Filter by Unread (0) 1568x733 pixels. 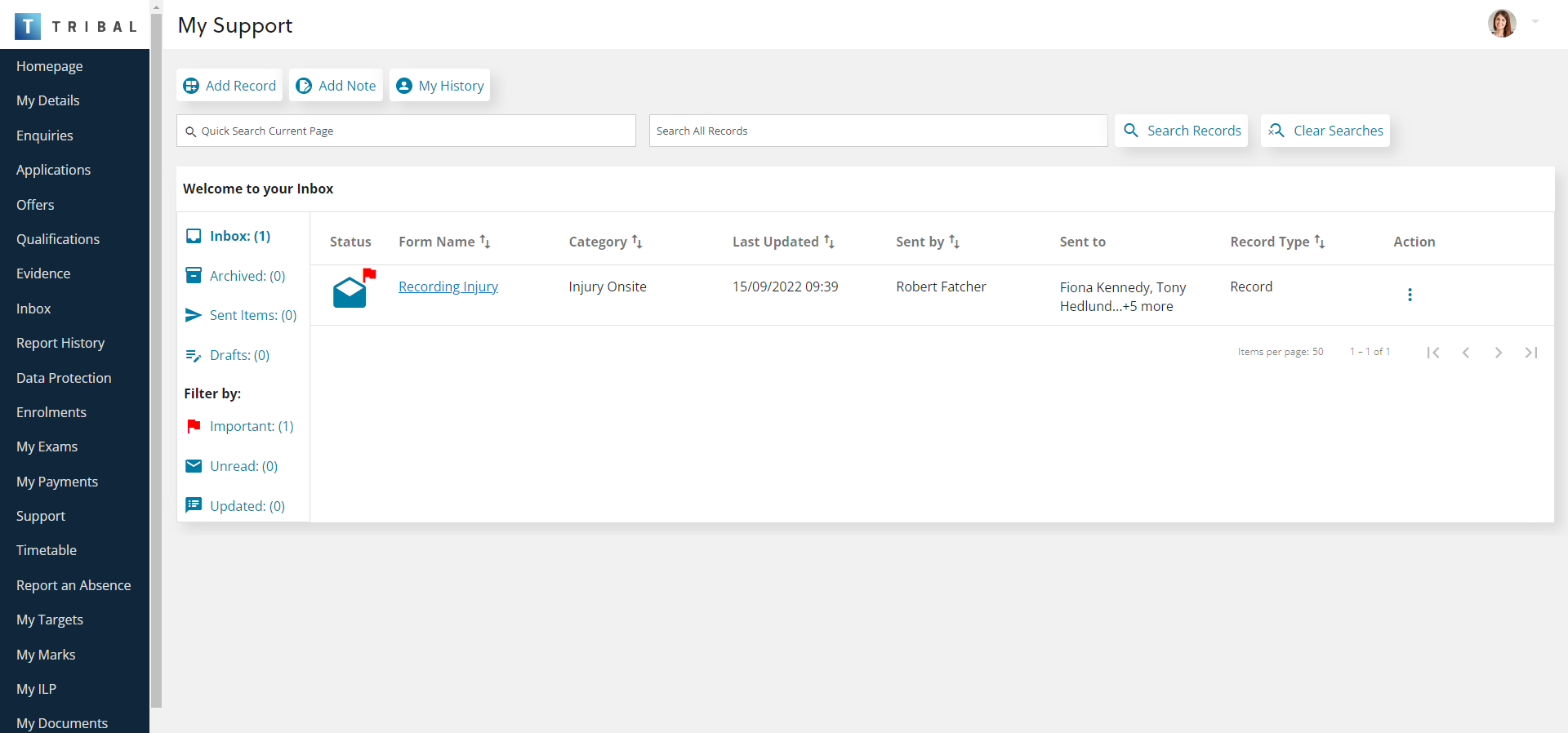pos(231,466)
